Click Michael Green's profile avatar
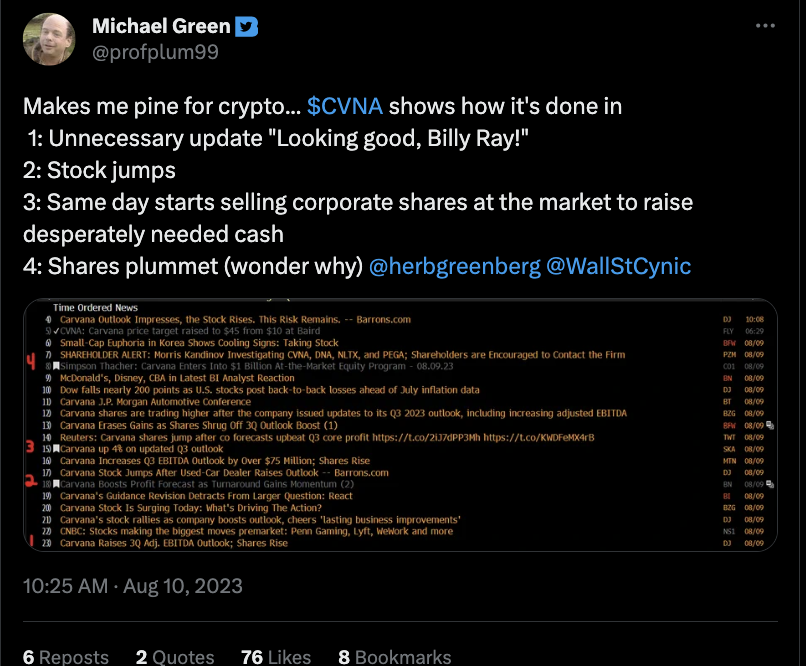 (x=49, y=39)
